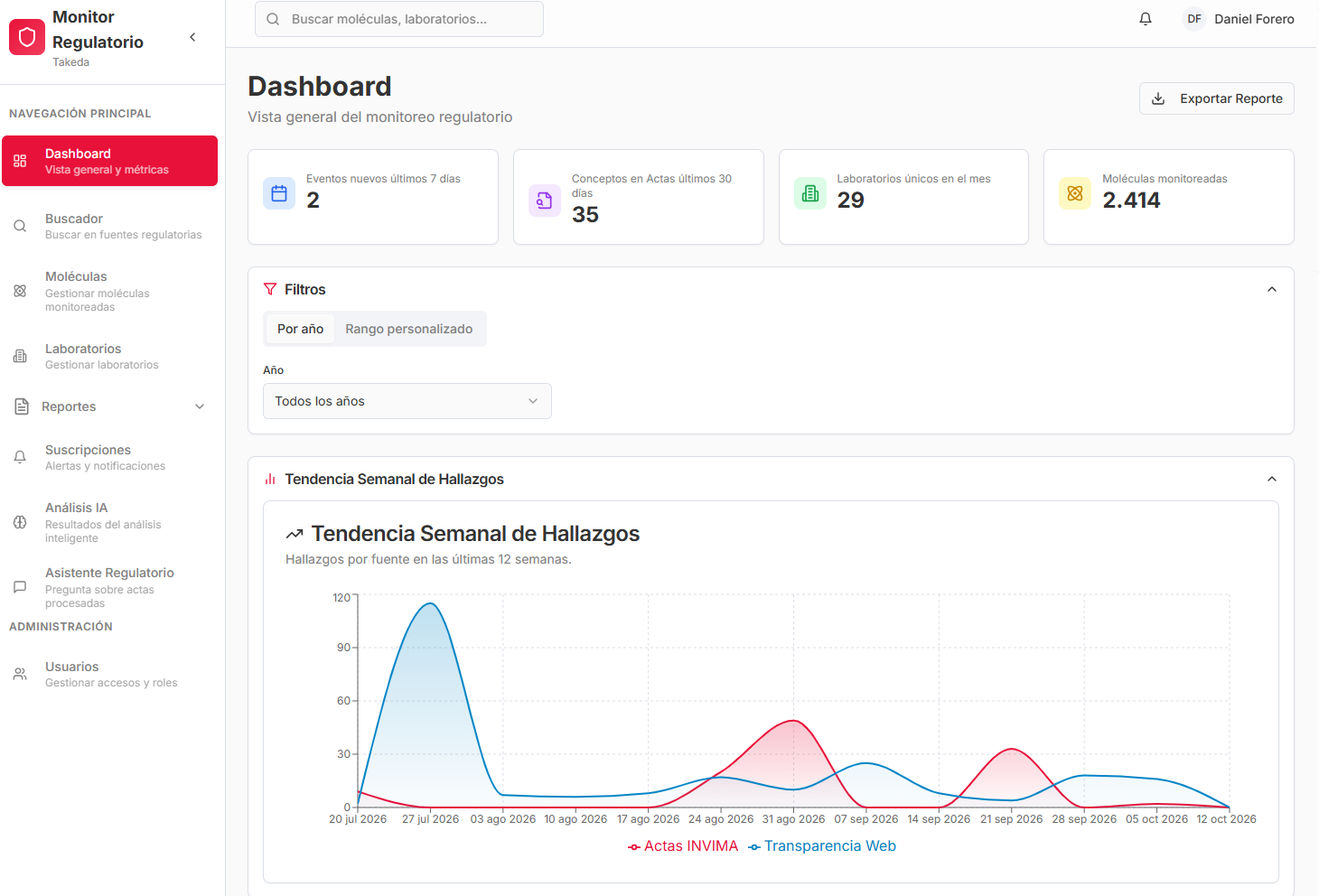Open the Año dropdown showing Todos los años

point(407,401)
